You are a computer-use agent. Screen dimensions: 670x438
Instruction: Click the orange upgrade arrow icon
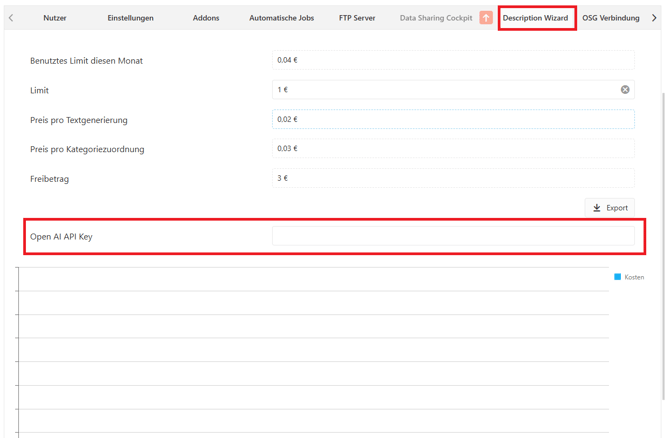486,18
